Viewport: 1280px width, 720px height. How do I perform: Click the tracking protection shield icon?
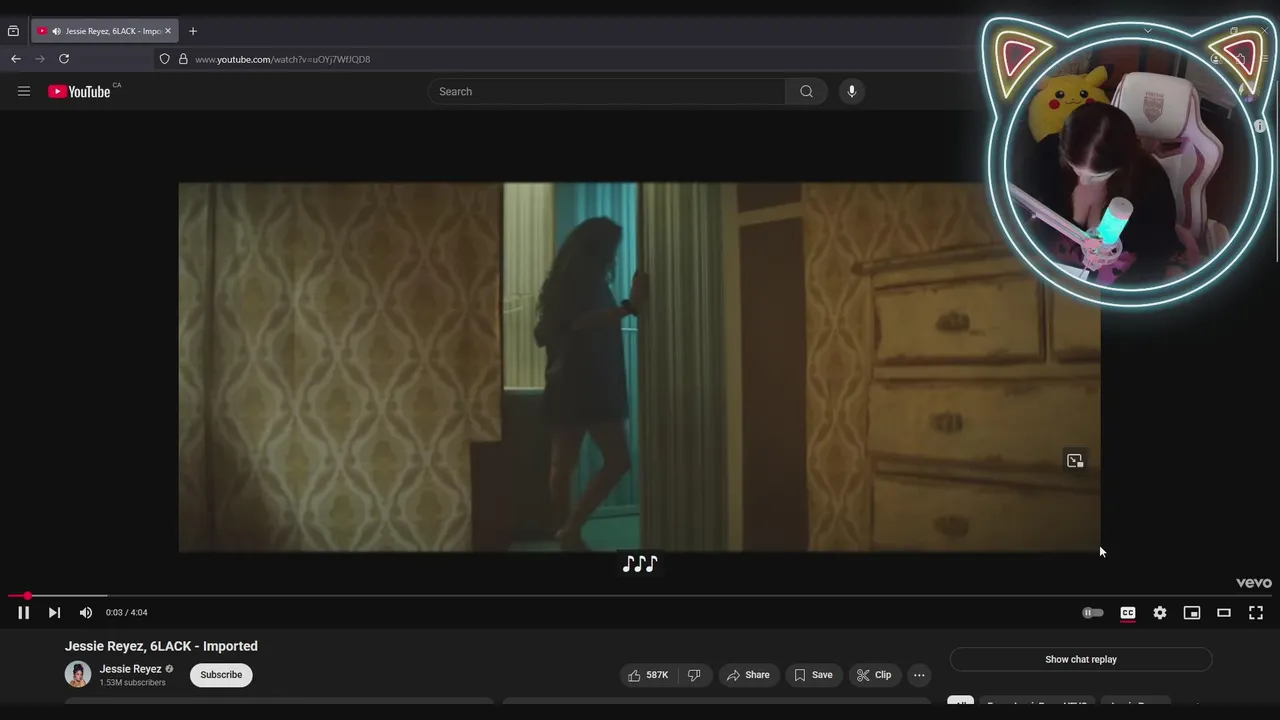point(165,59)
